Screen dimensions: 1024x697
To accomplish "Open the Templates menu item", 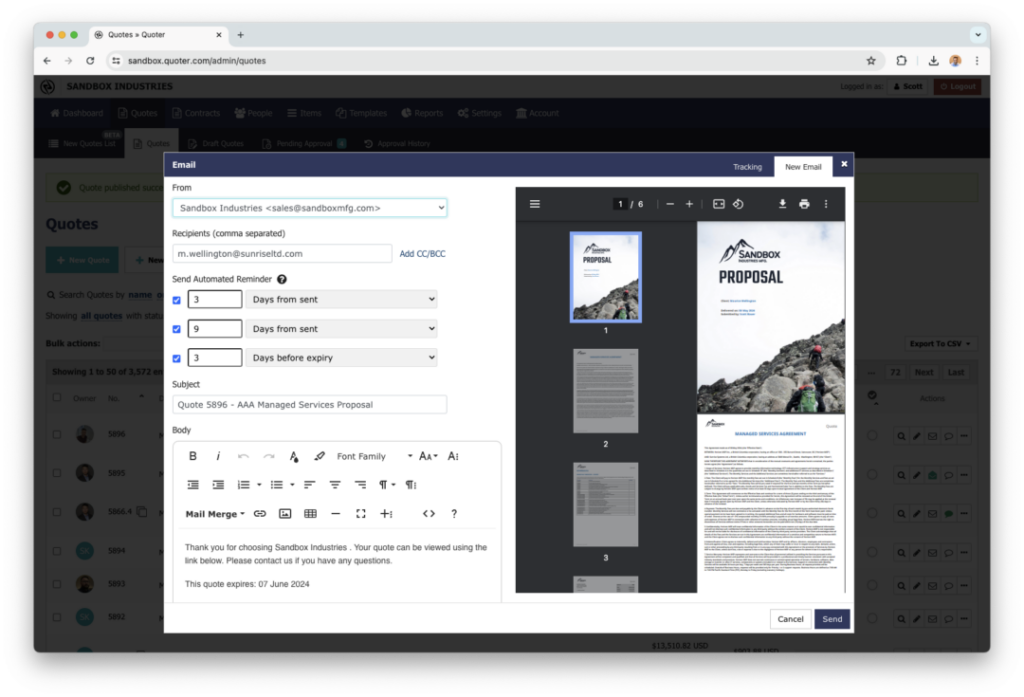I will coord(361,113).
